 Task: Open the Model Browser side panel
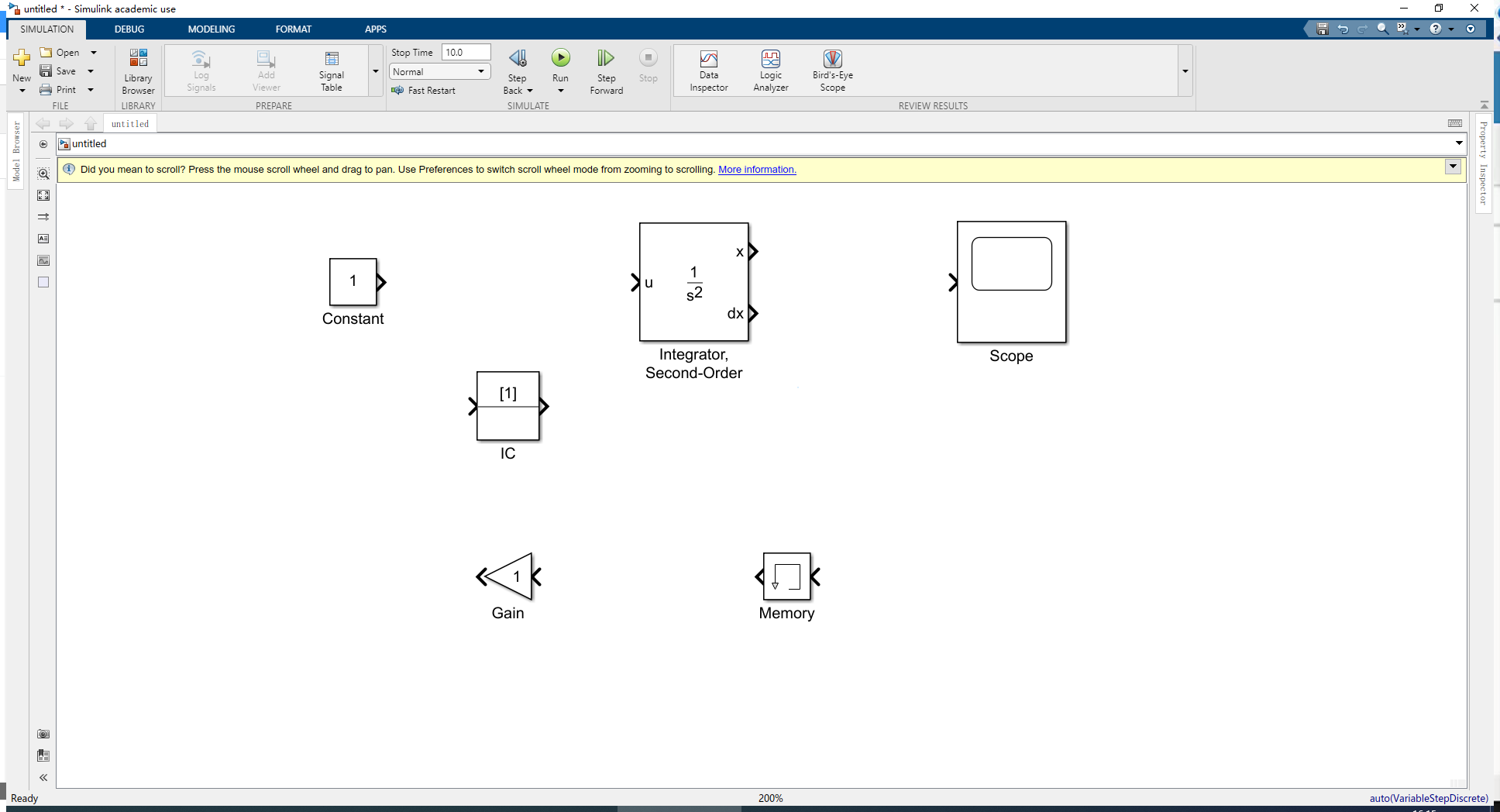(16, 151)
